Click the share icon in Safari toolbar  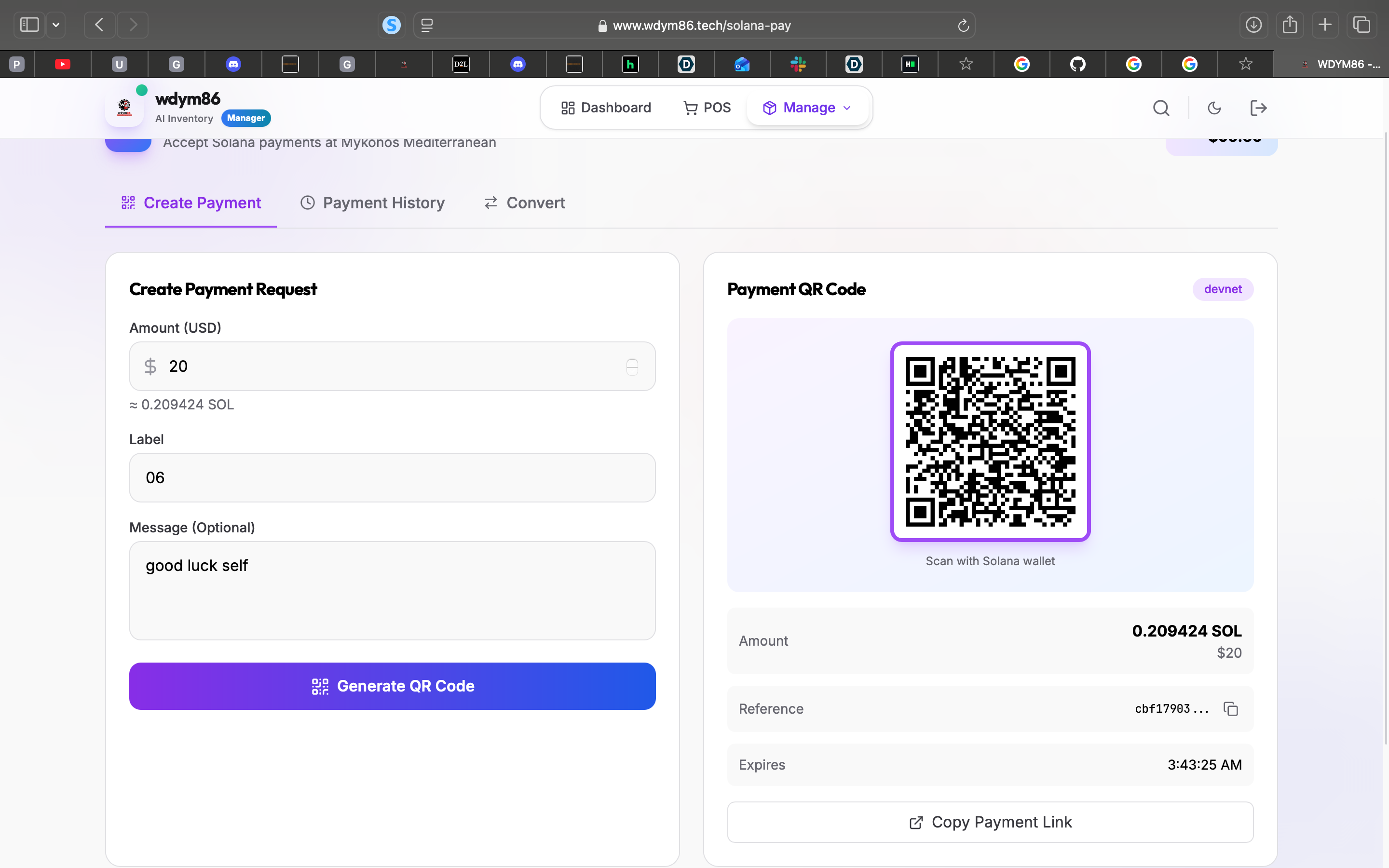(x=1290, y=25)
